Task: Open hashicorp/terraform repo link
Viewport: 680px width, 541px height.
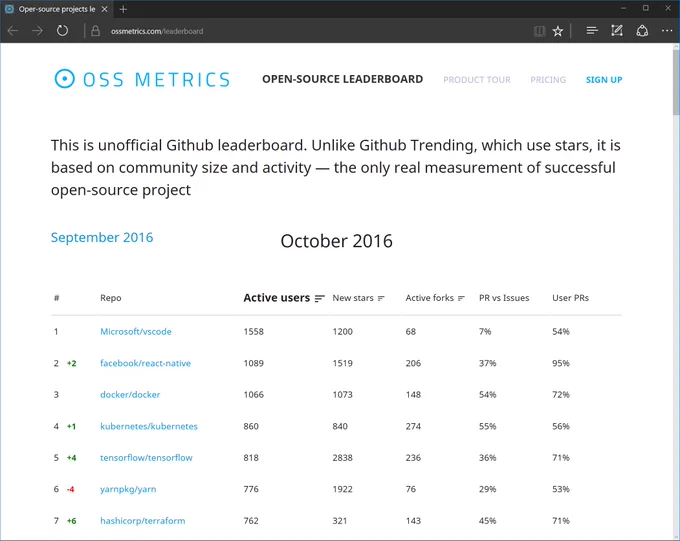Action: click(143, 521)
